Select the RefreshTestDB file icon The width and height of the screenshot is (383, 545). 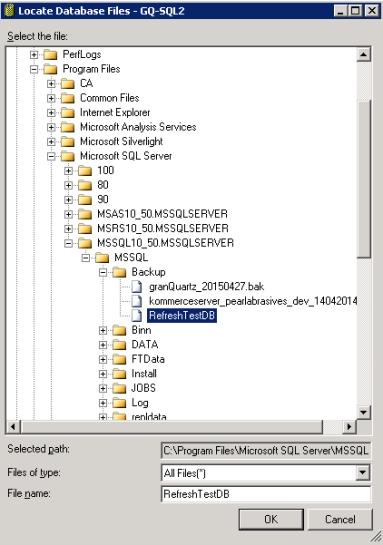(x=137, y=316)
